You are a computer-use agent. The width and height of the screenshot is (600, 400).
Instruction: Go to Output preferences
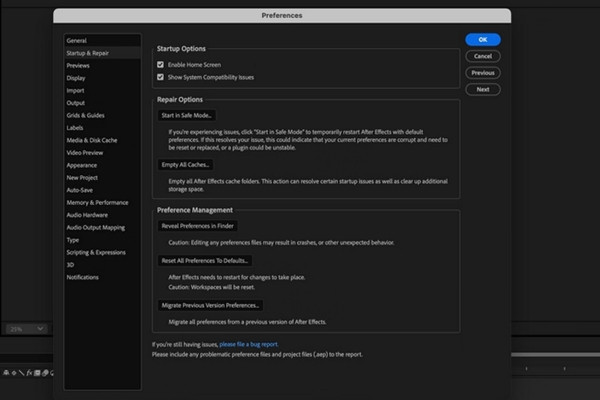102,103
